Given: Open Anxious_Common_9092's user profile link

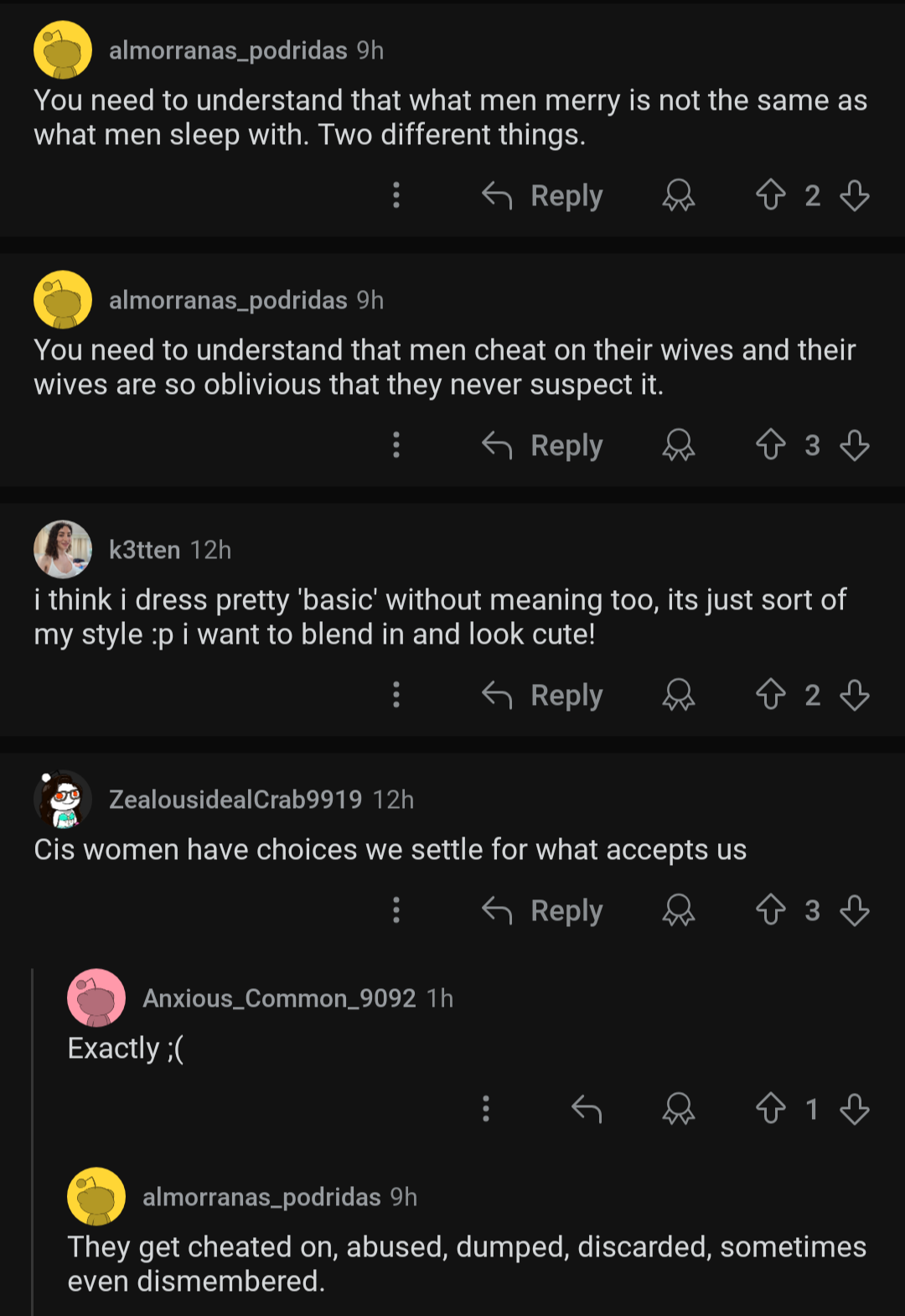Looking at the screenshot, I should tap(279, 998).
